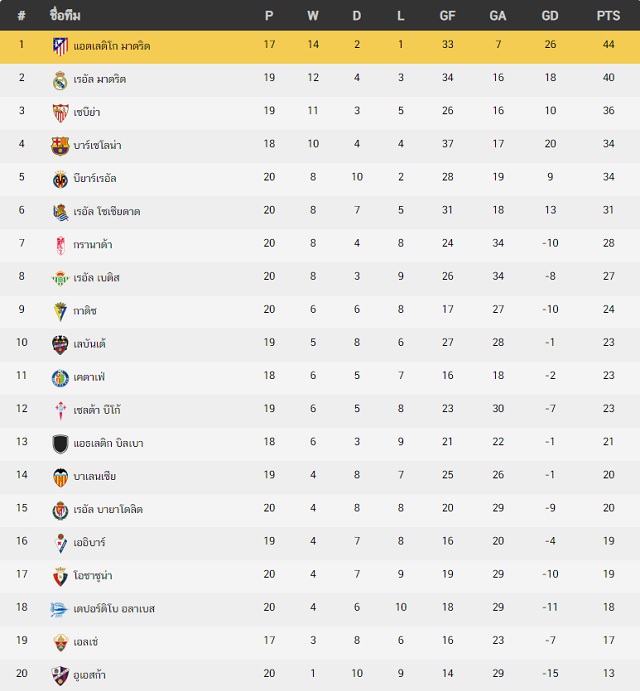Click the Atletico Madrid club crest
Image resolution: width=640 pixels, height=691 pixels.
(60, 46)
